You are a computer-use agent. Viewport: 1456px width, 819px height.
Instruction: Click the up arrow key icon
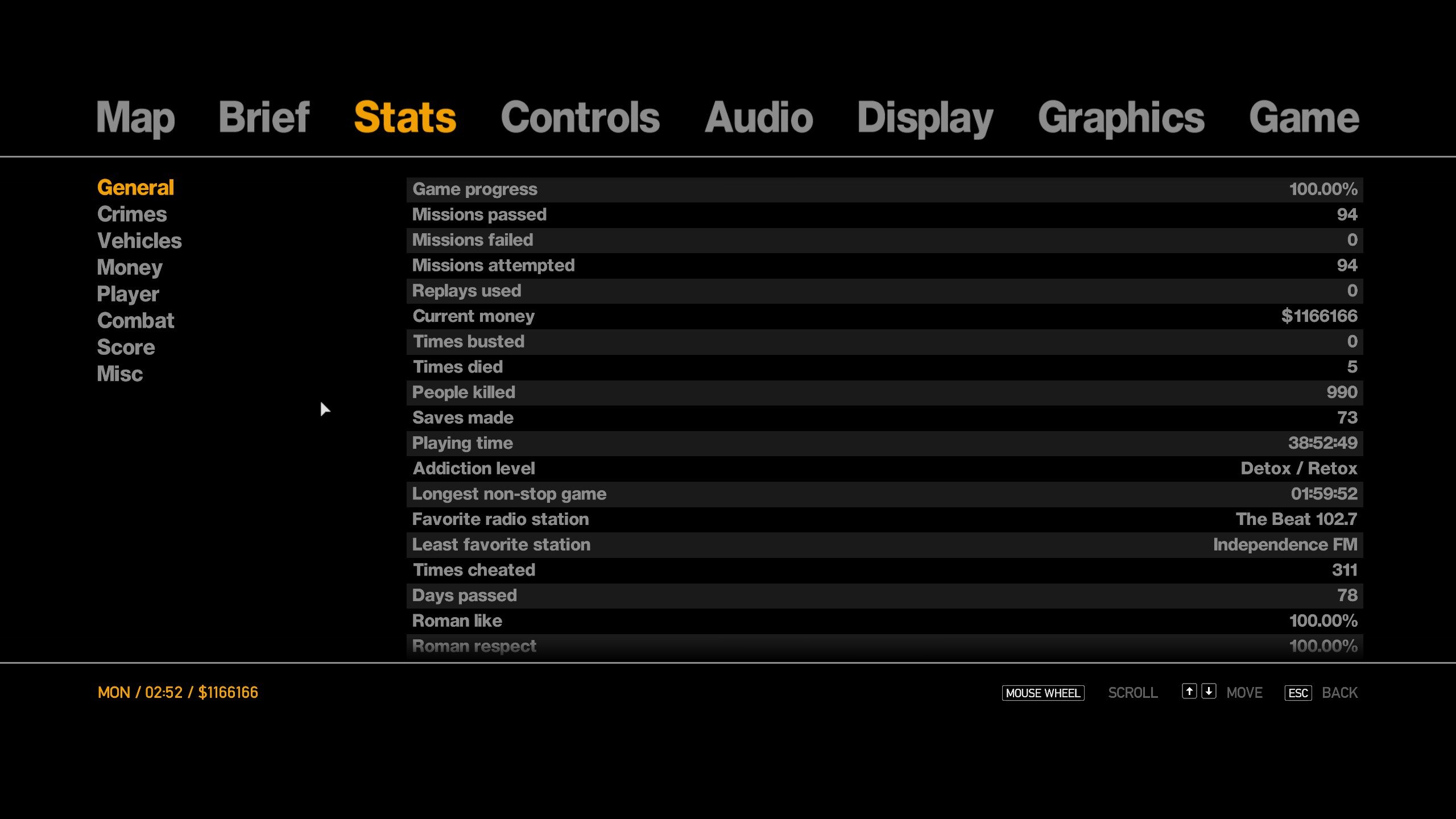(x=1189, y=691)
